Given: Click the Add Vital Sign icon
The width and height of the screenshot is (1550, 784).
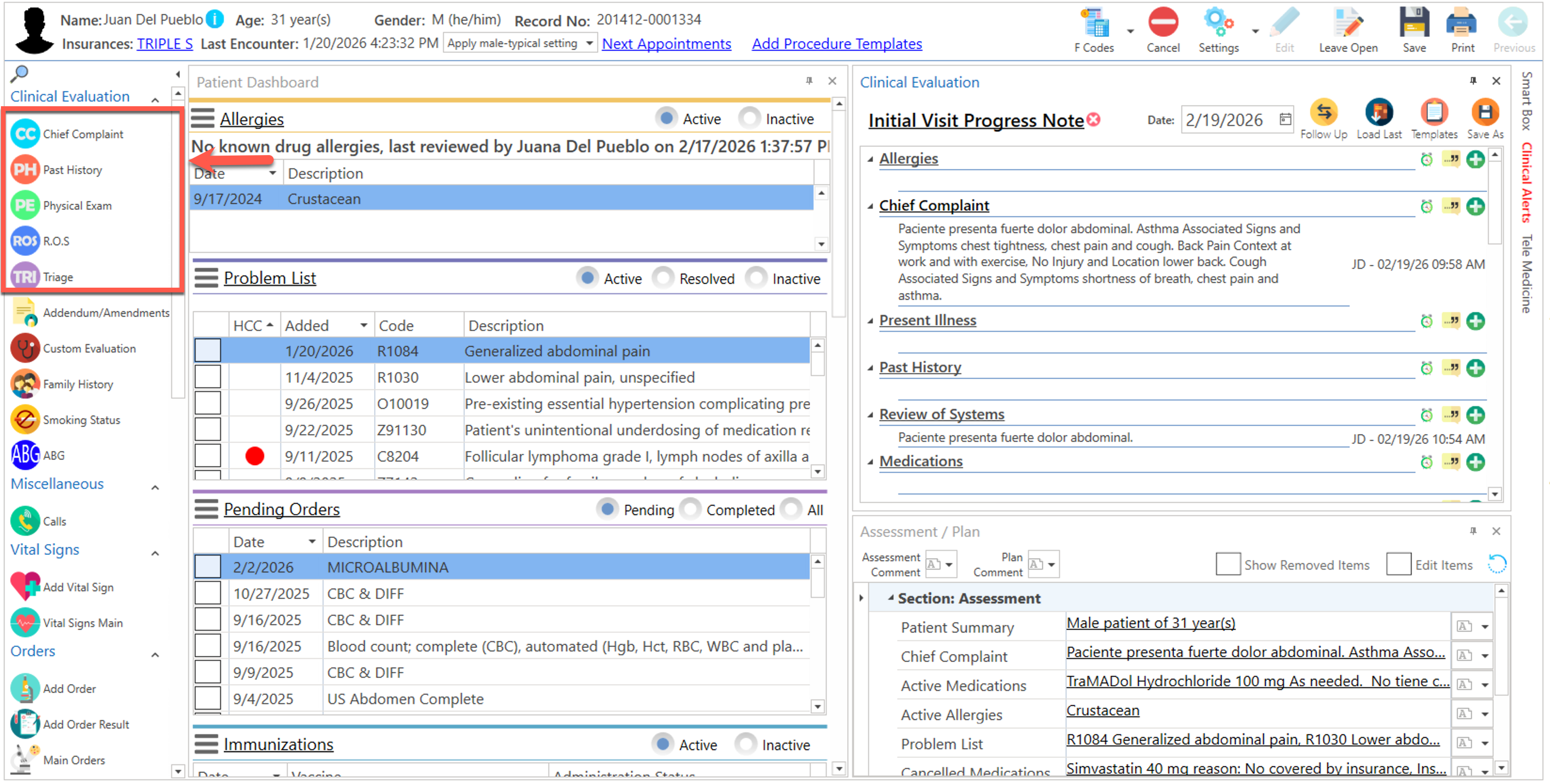Looking at the screenshot, I should (x=24, y=587).
